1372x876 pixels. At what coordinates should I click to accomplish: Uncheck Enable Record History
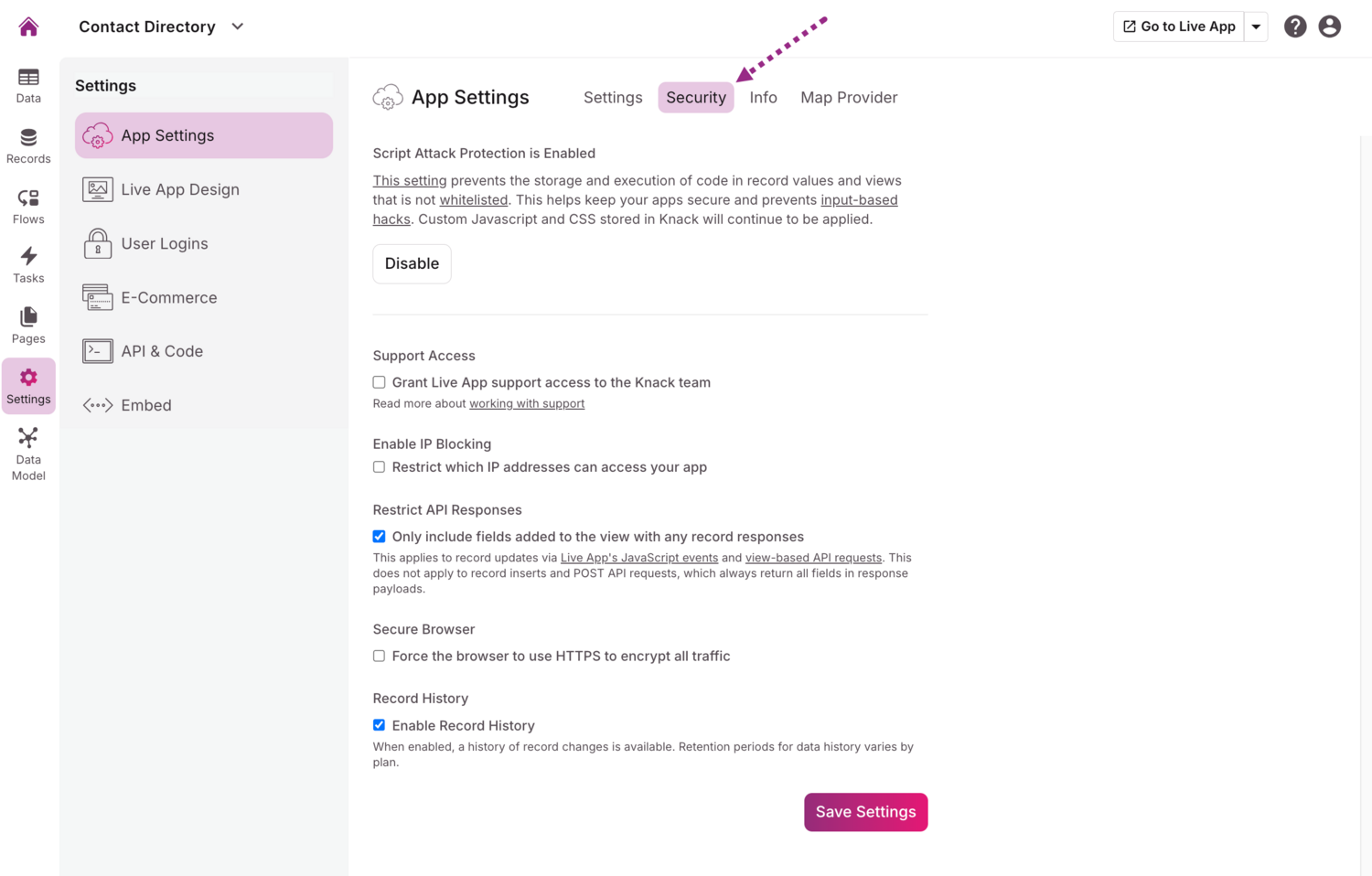tap(379, 725)
